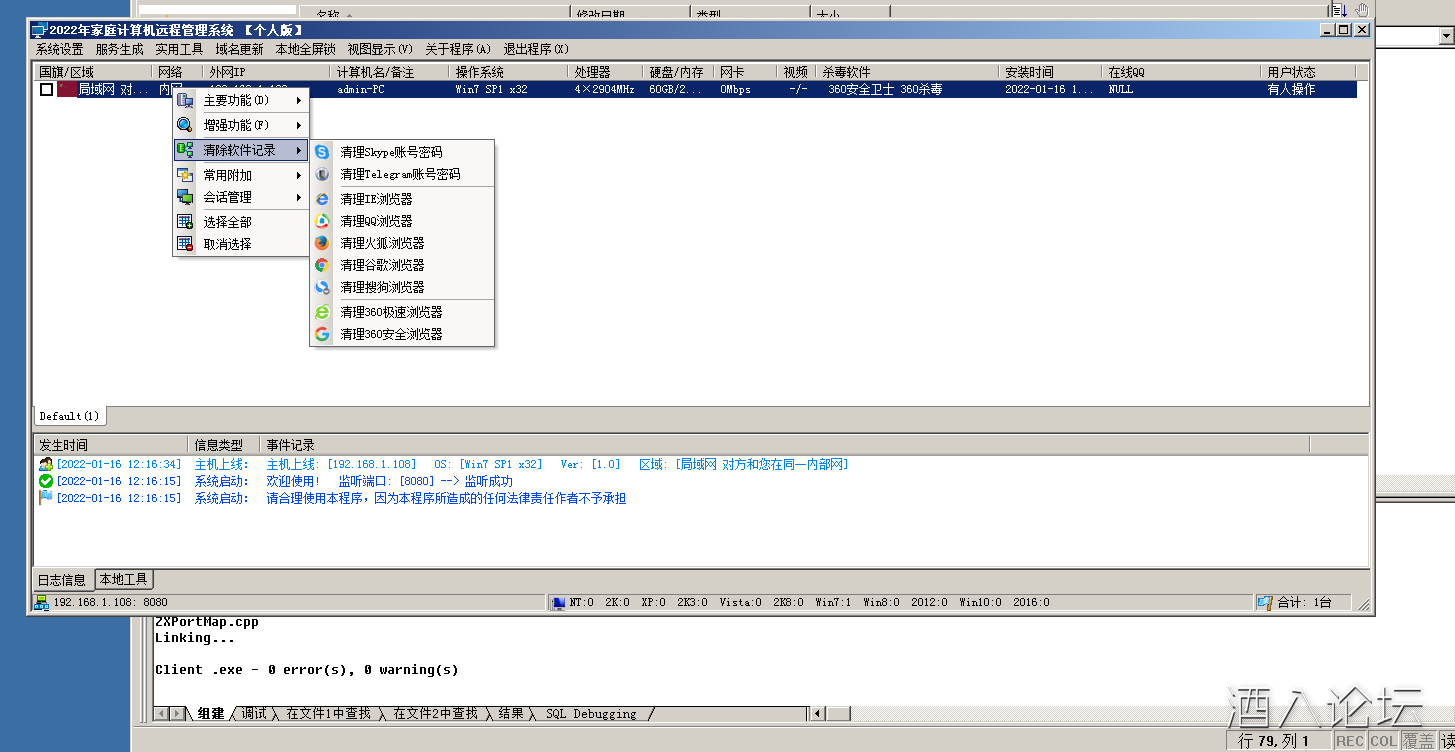The image size is (1455, 752).
Task: Click the icon beside 清除软件记录
Action: pos(185,150)
